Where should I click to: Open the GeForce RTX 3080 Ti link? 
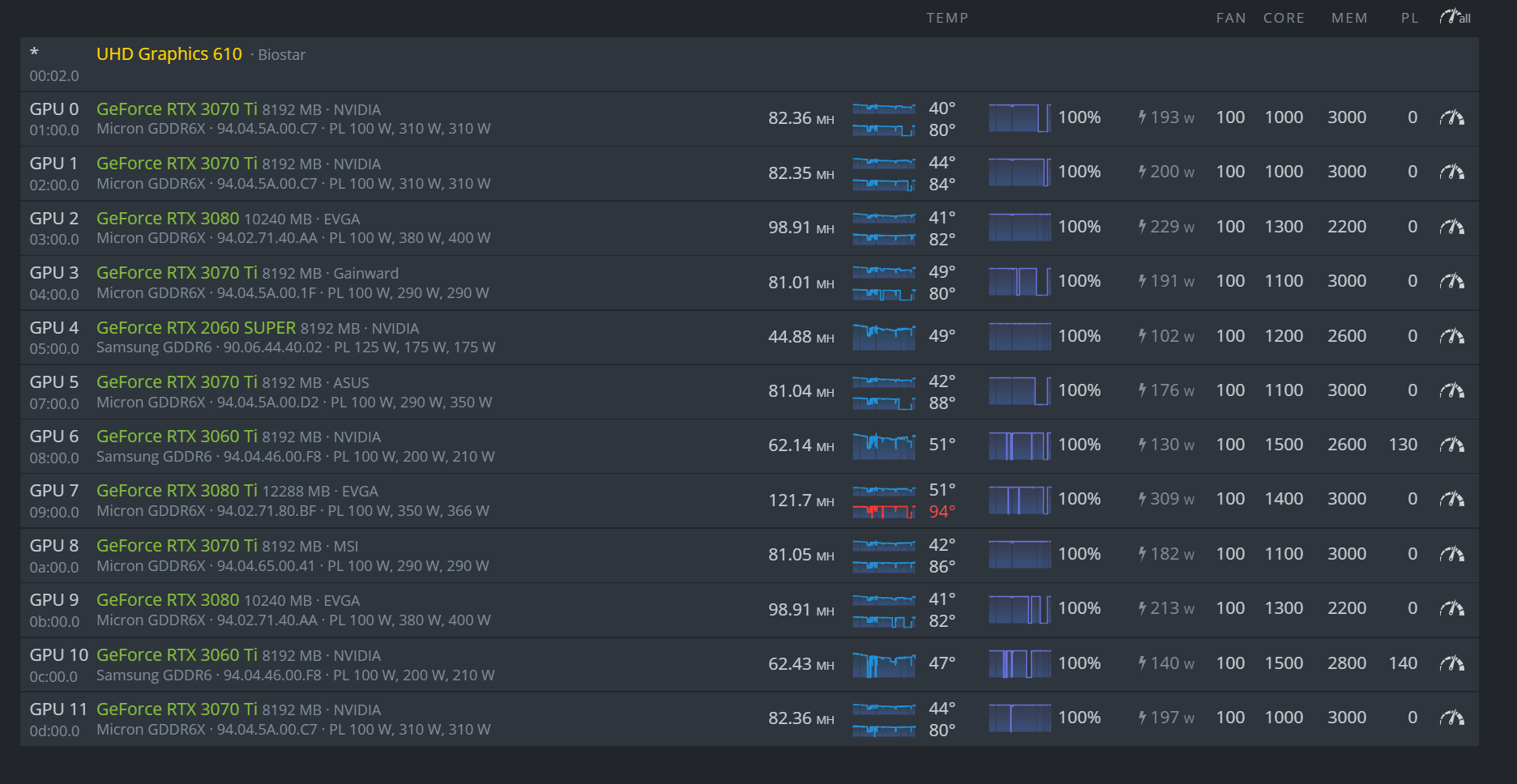[176, 490]
